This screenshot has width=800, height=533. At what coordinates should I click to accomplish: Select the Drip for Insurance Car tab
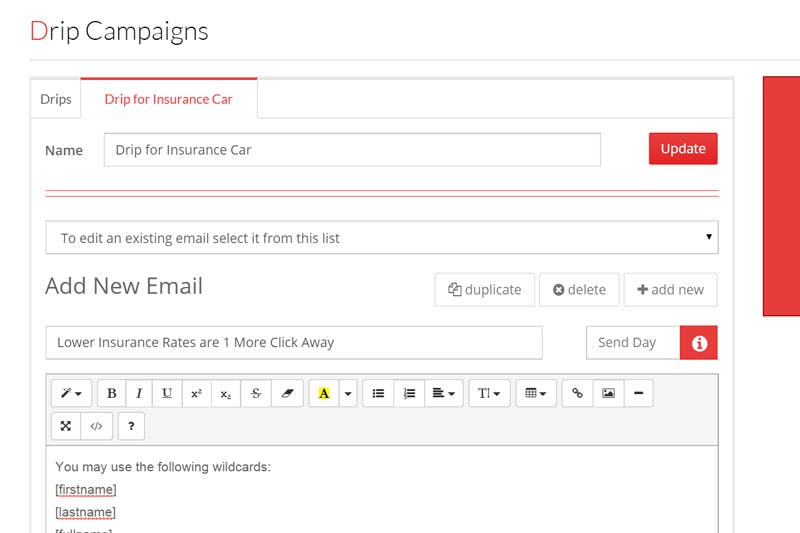[168, 99]
